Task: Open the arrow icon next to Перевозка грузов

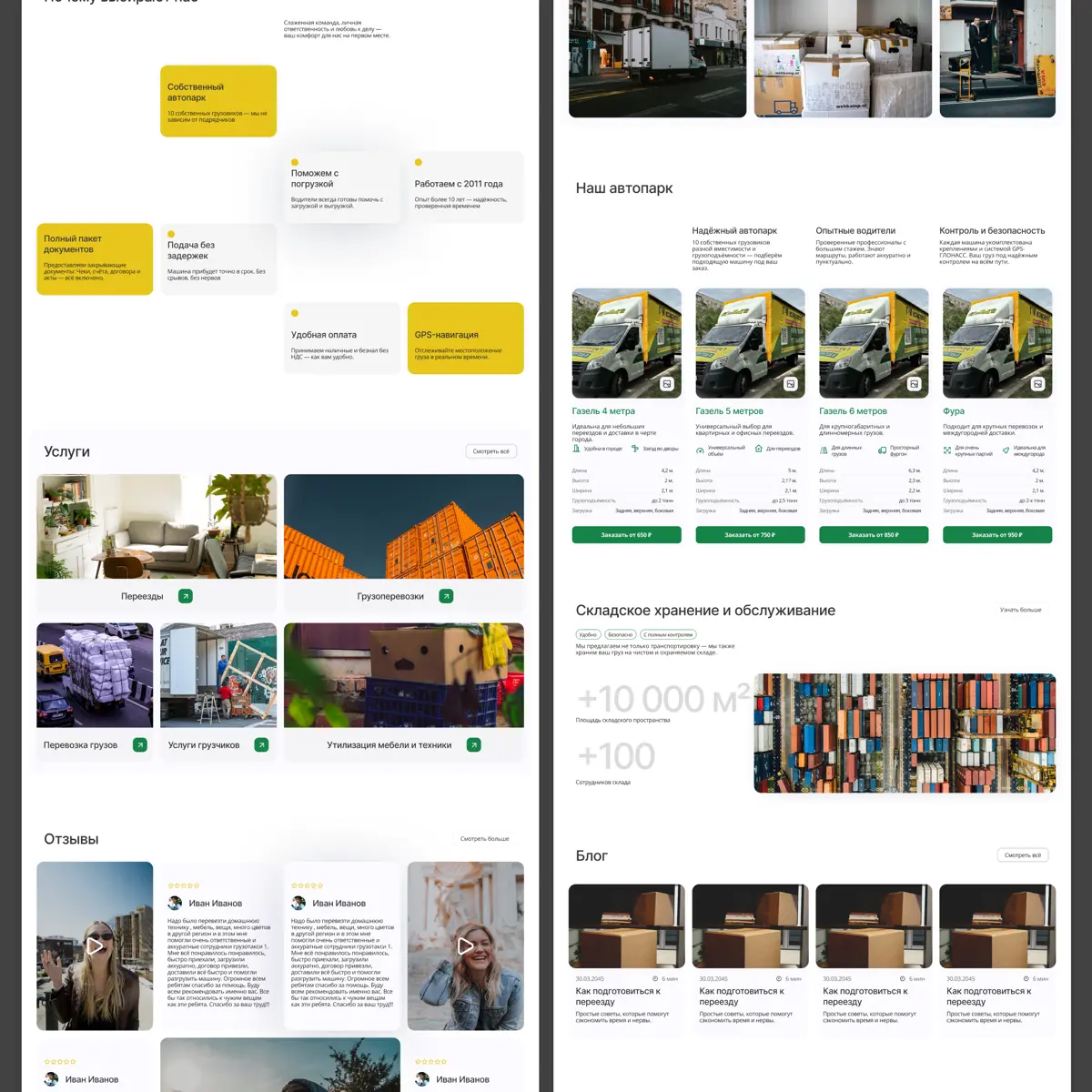Action: pos(140,744)
